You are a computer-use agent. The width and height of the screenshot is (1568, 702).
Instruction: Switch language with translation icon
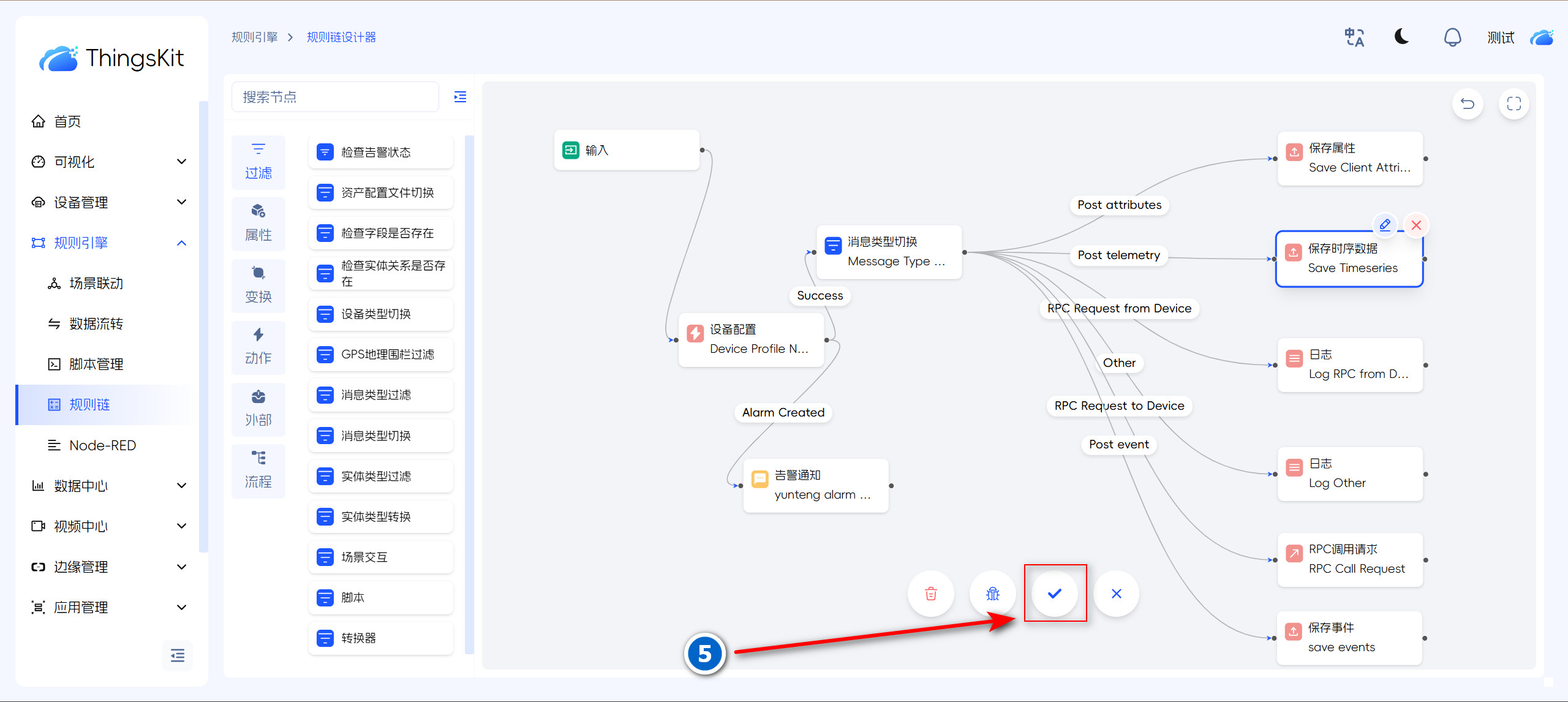[1354, 37]
